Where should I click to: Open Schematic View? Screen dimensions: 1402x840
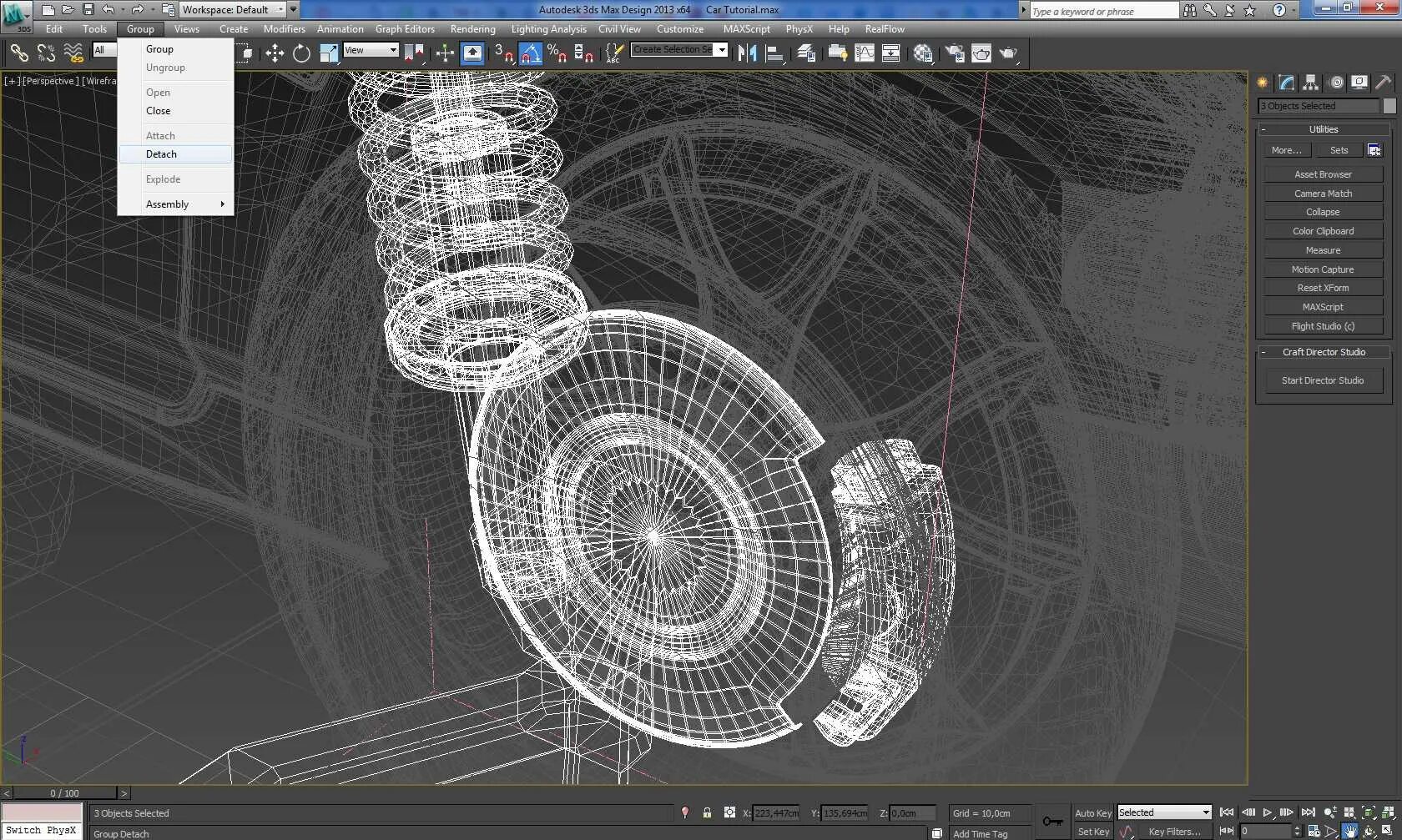pyautogui.click(x=891, y=53)
